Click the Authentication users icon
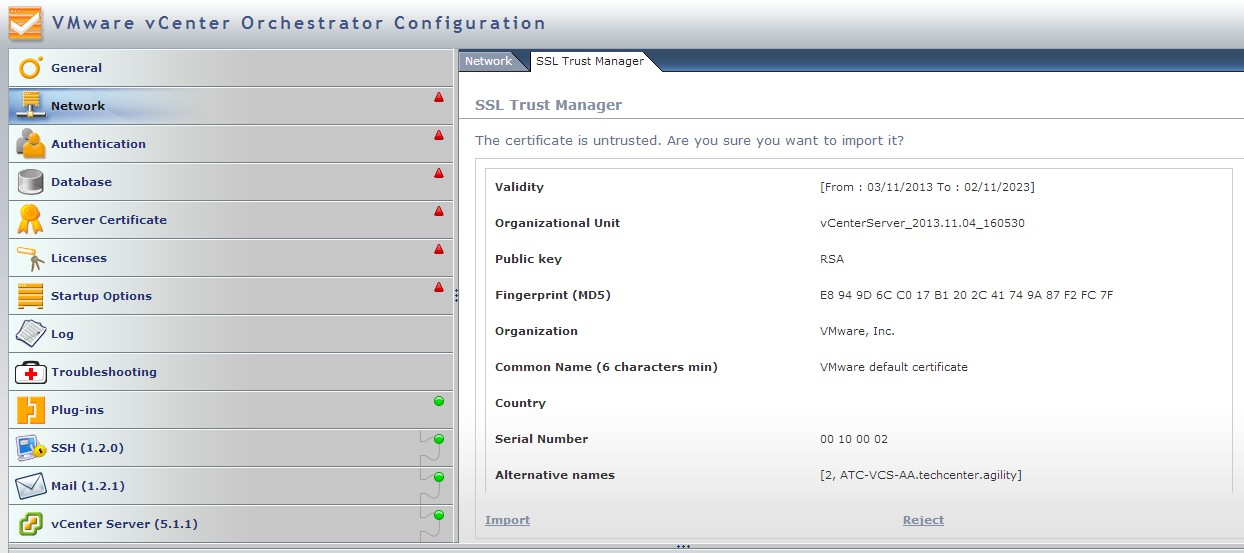 click(31, 144)
